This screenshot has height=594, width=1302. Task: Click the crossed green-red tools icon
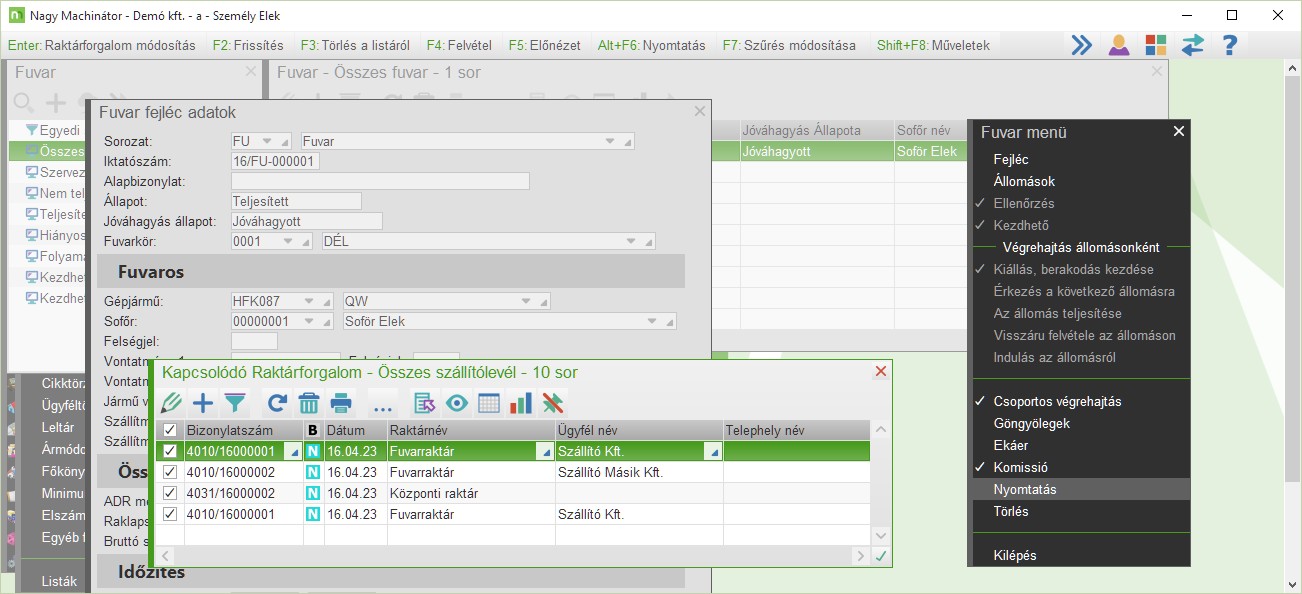553,403
